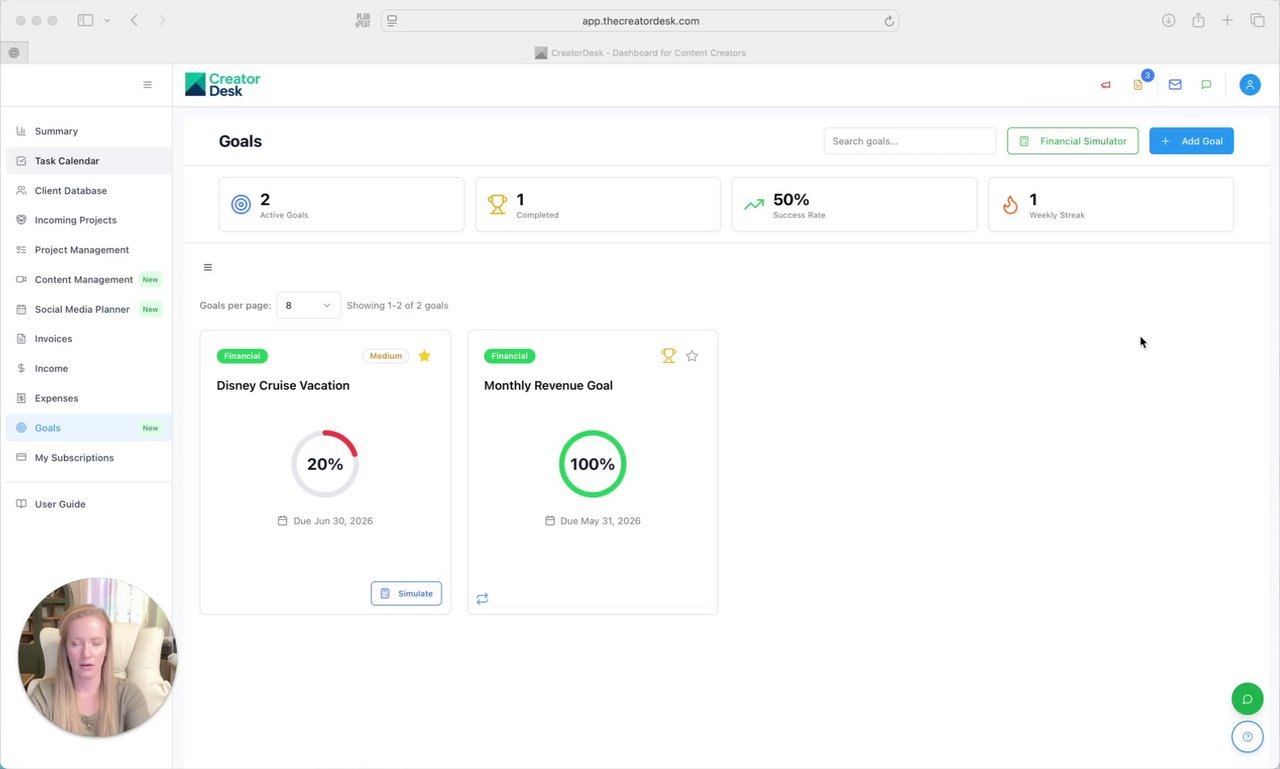This screenshot has height=769, width=1280.
Task: Open Social Media Planner in sidebar
Action: (x=87, y=309)
